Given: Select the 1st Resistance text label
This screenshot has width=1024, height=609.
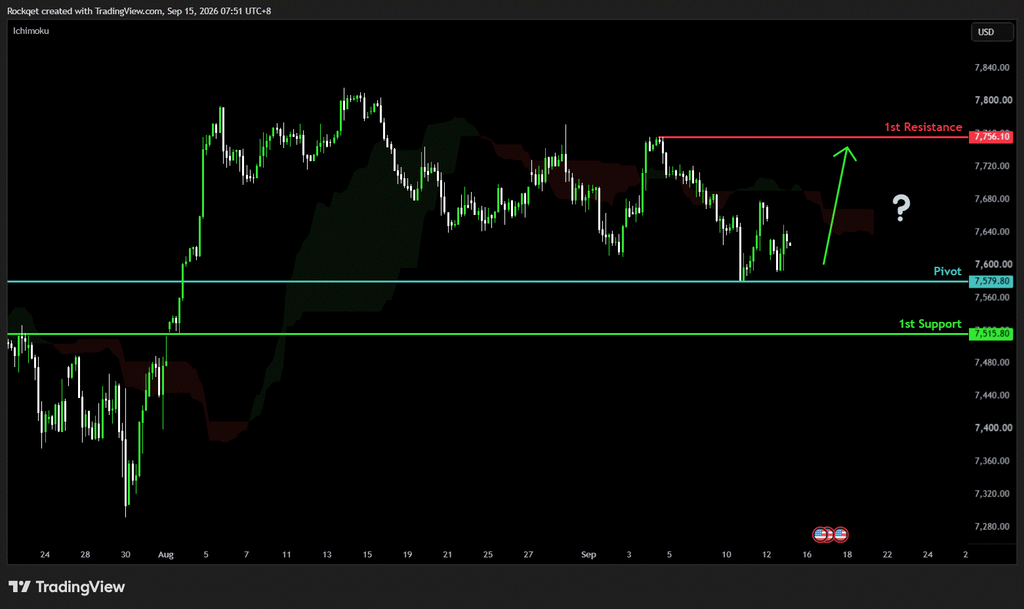Looking at the screenshot, I should point(923,127).
